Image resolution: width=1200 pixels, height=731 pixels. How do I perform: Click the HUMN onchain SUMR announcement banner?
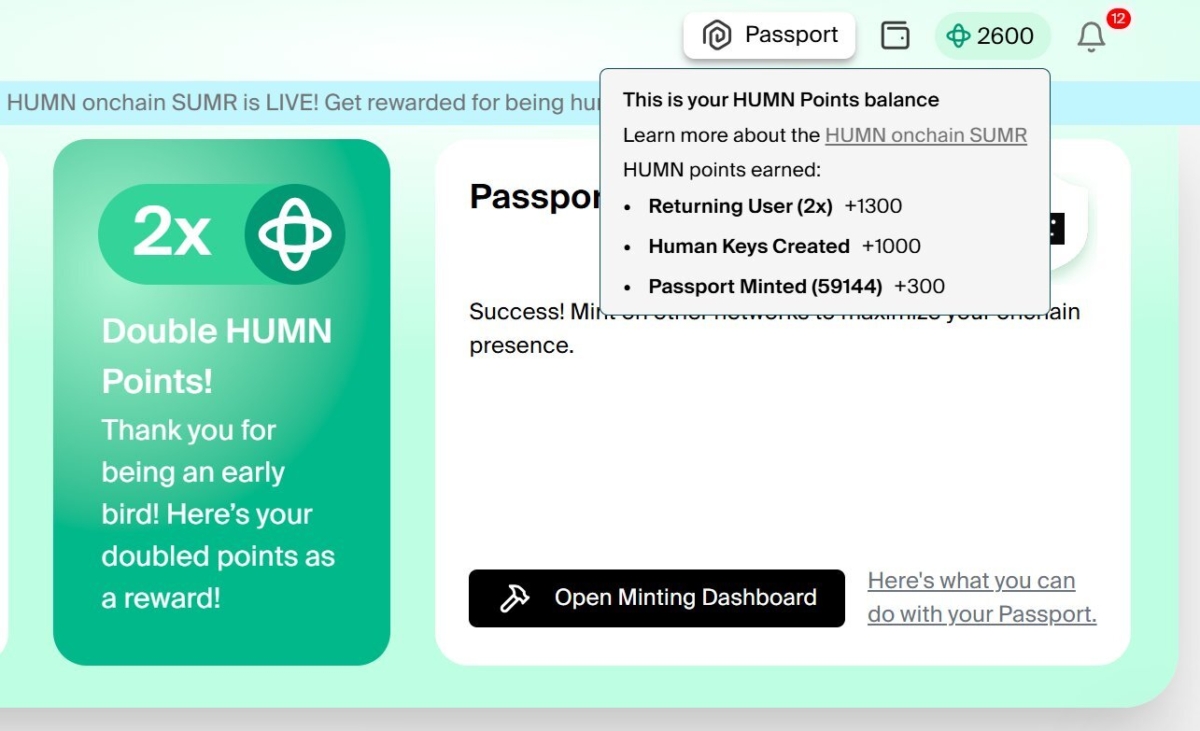click(300, 102)
